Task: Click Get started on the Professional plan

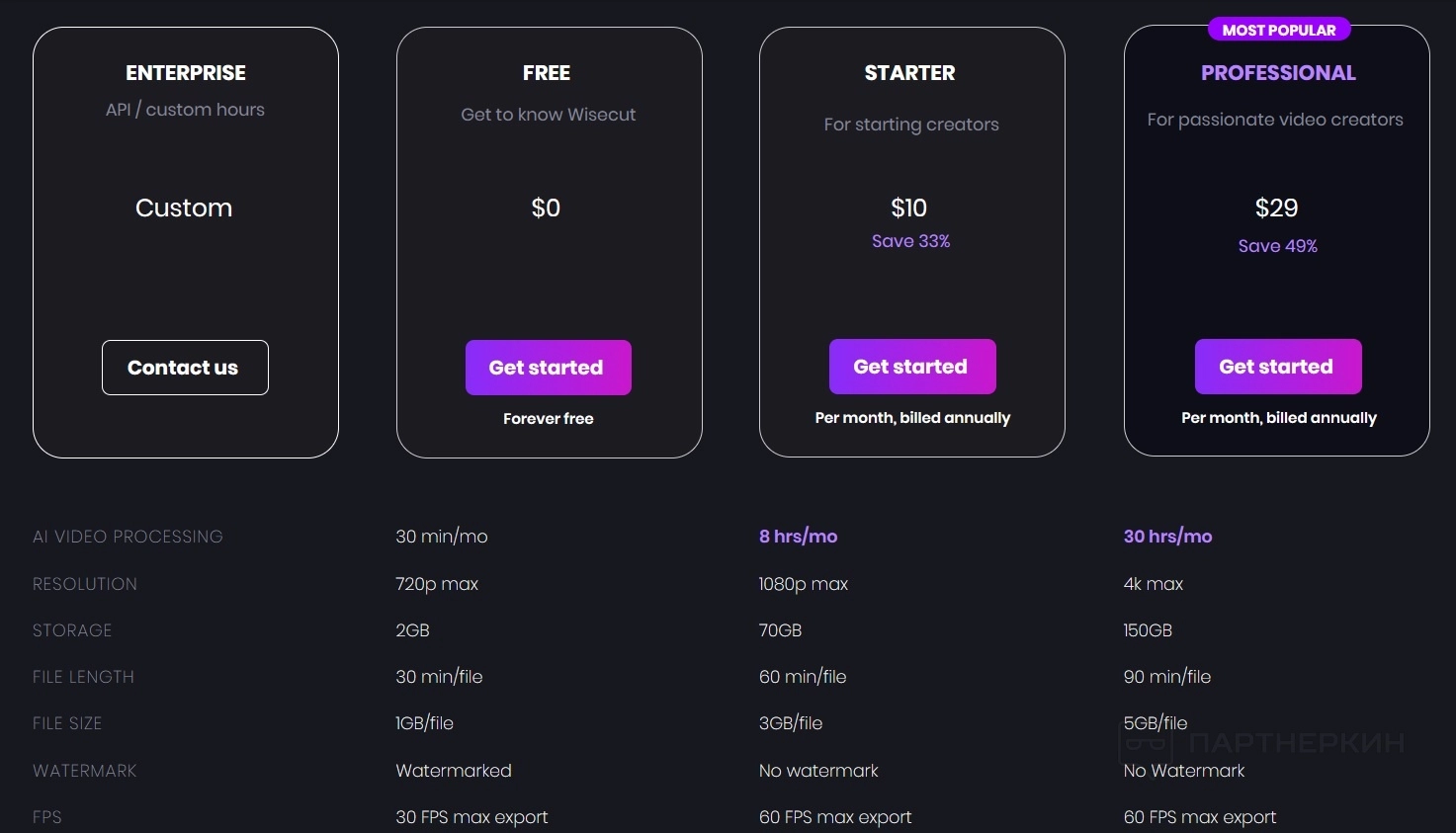Action: pos(1277,367)
